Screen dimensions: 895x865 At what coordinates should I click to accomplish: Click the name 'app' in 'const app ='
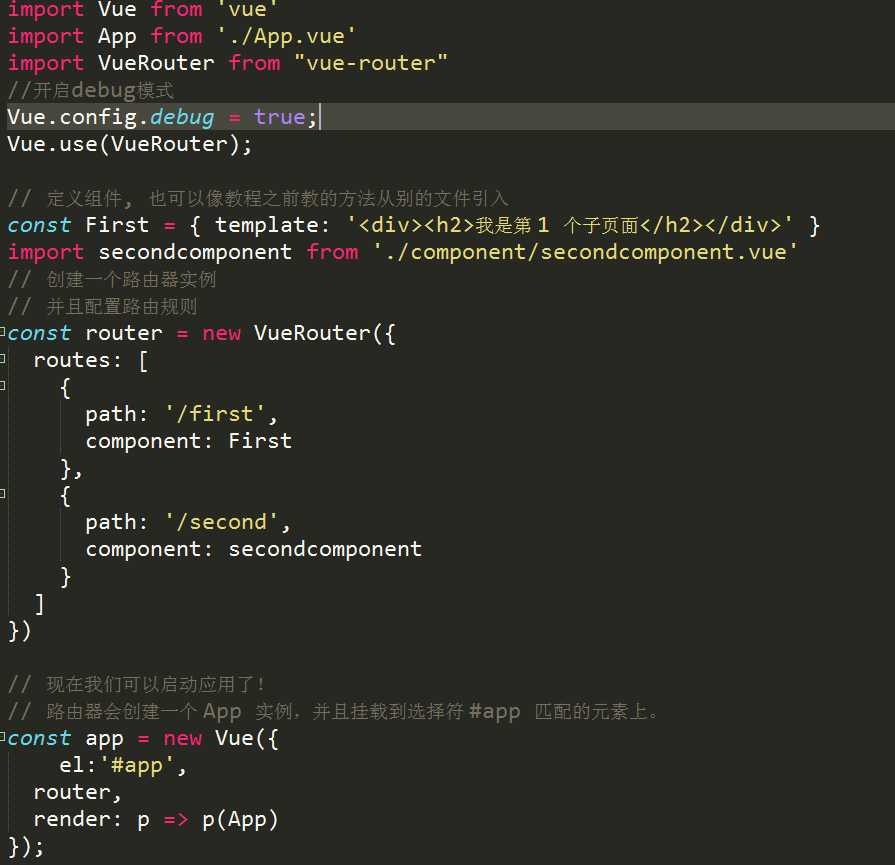pyautogui.click(x=104, y=739)
